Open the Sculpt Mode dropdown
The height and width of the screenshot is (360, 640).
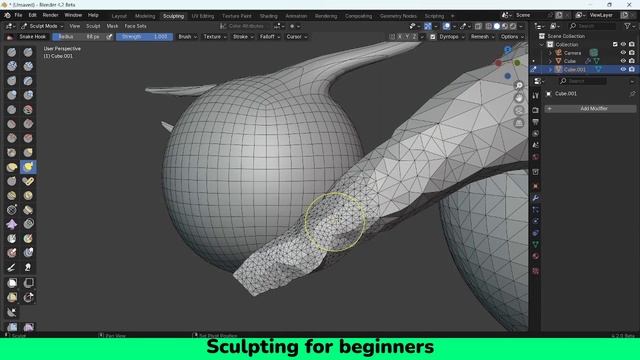42,26
